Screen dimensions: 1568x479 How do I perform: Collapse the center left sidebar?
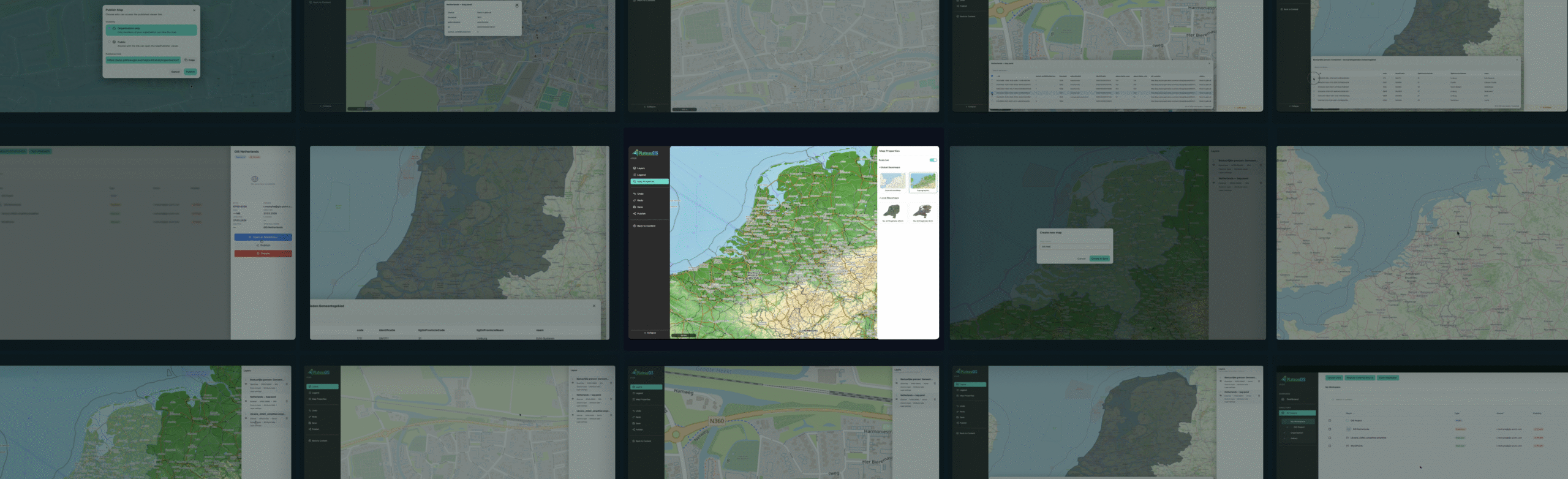coord(649,333)
